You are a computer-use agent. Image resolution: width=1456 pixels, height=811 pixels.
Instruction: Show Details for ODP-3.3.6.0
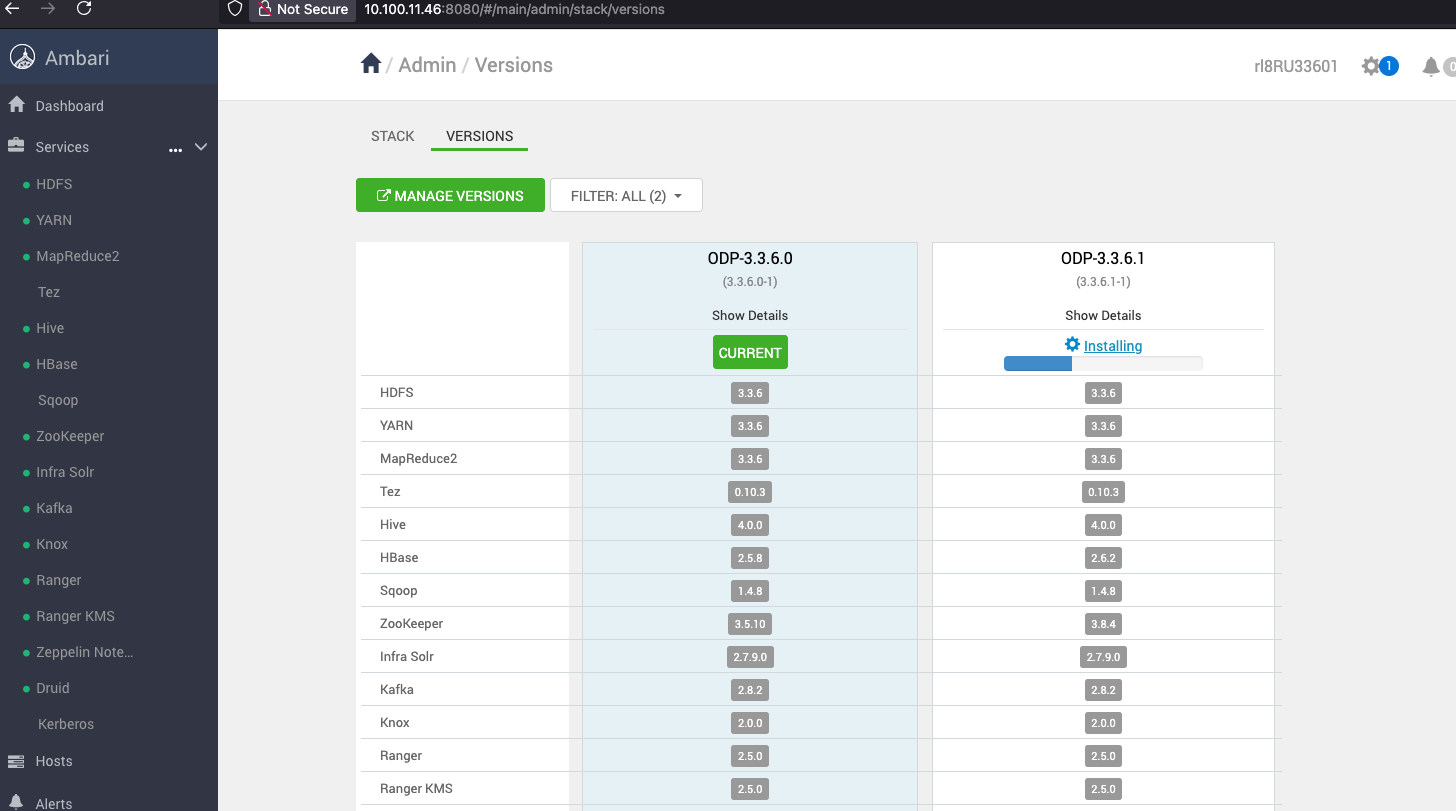749,315
